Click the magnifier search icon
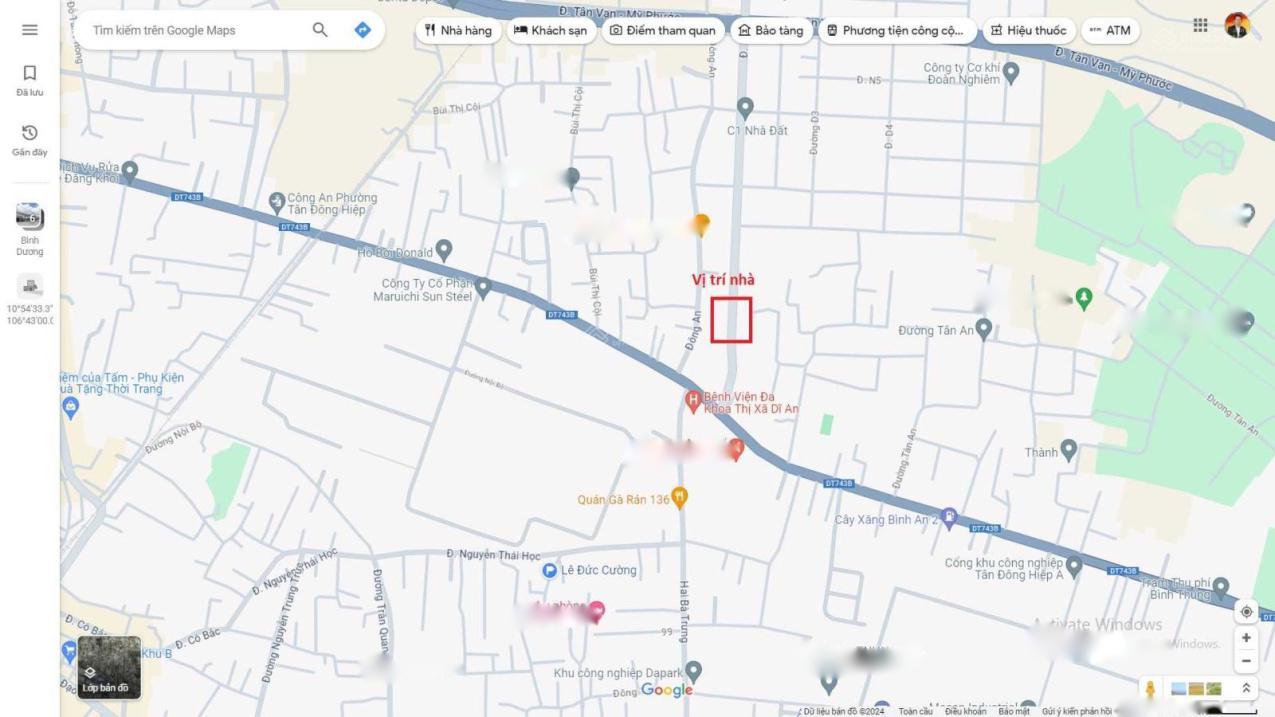 (320, 30)
